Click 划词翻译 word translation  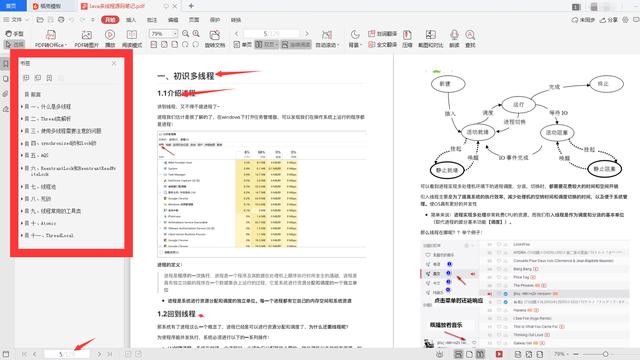pos(382,34)
